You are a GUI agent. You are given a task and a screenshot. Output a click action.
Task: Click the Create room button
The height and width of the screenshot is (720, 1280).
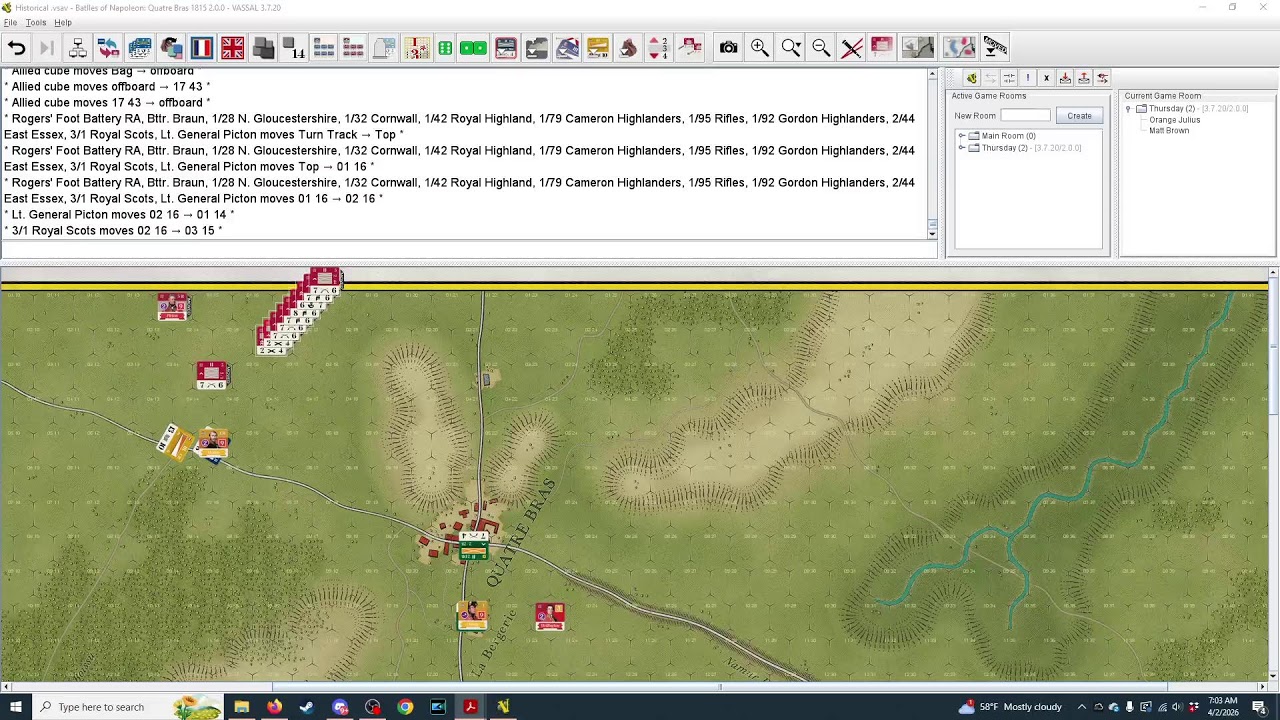(x=1079, y=116)
